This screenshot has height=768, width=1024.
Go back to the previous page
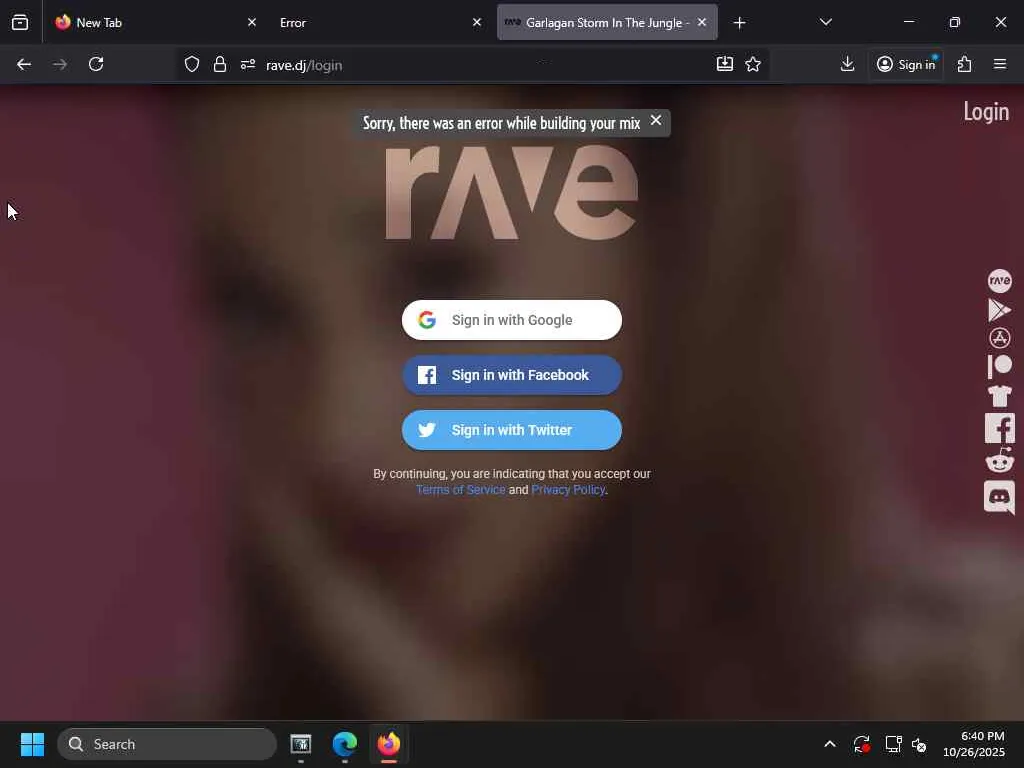click(x=24, y=64)
